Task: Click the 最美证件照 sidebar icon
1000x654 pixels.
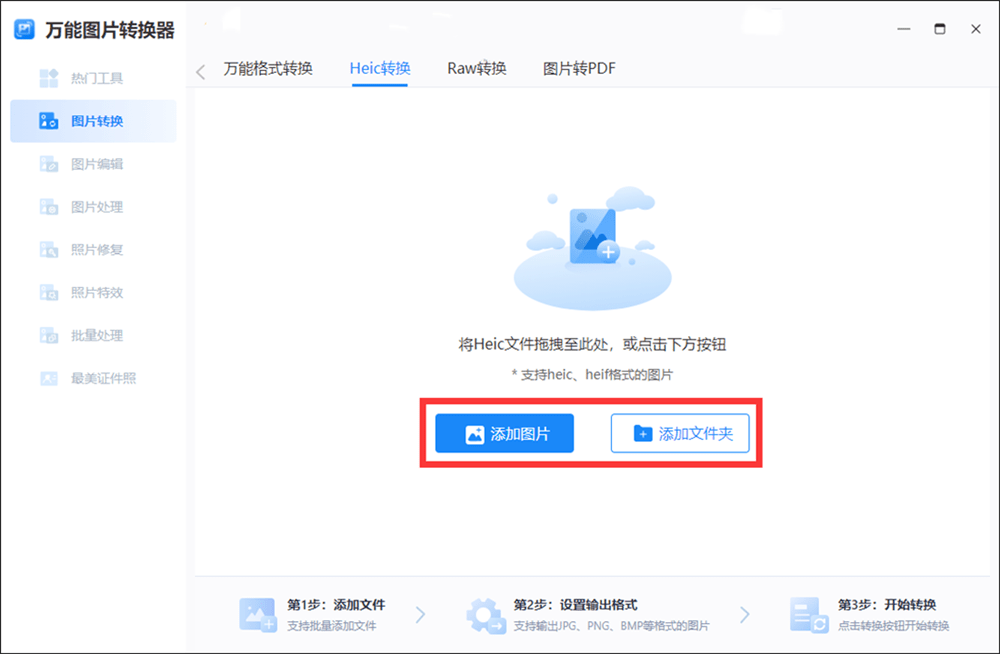Action: 49,378
